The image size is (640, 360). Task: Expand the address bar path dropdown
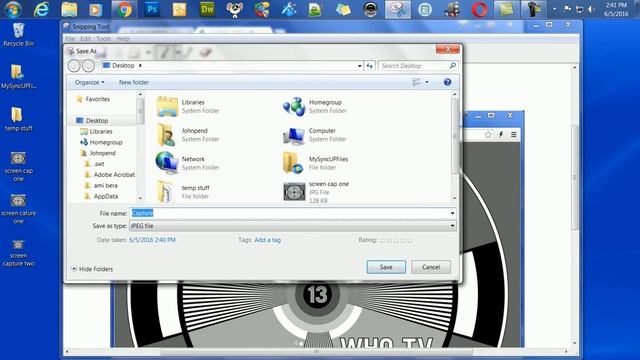tap(360, 65)
